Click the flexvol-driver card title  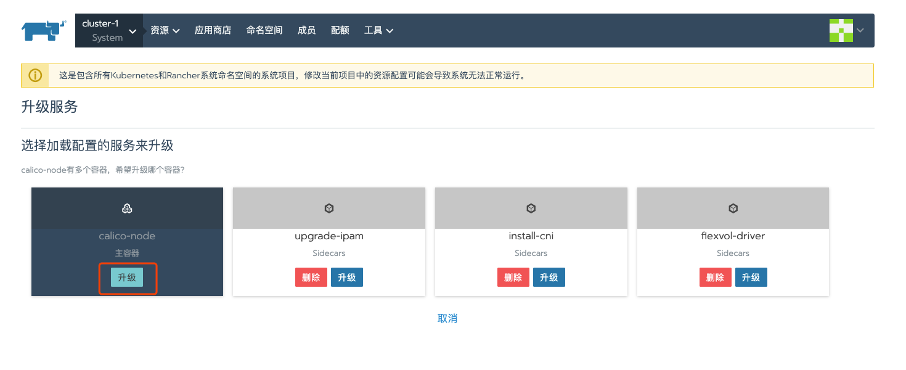coord(733,236)
